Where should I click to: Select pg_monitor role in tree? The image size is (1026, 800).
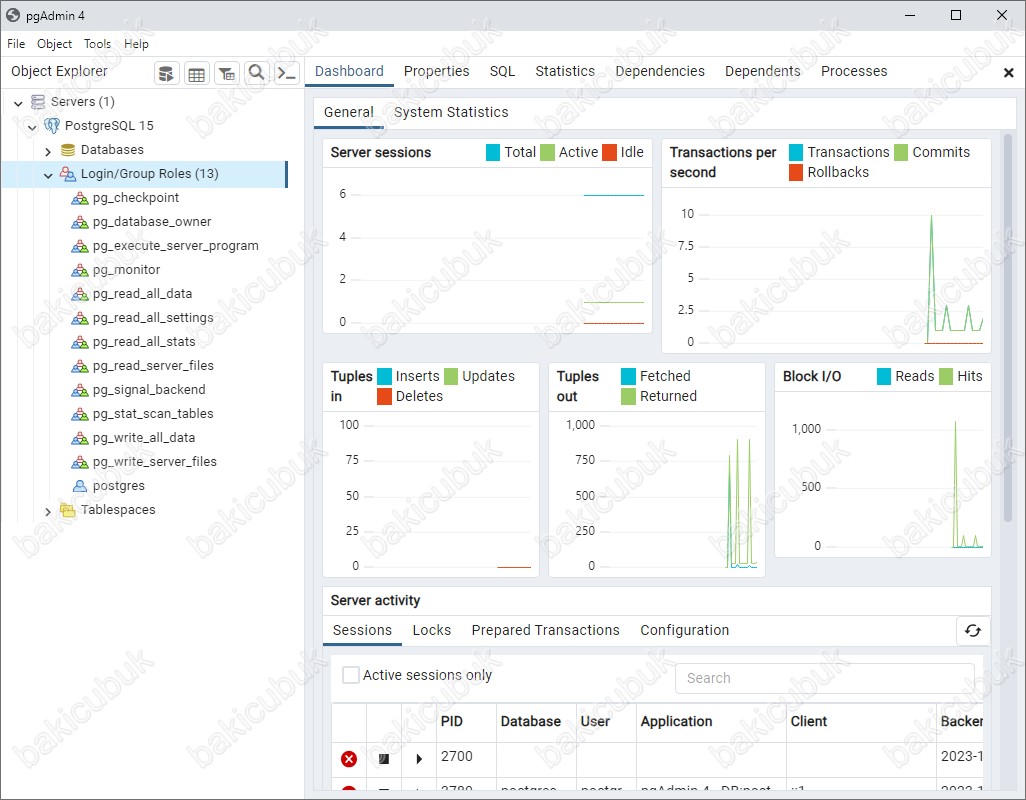point(126,270)
